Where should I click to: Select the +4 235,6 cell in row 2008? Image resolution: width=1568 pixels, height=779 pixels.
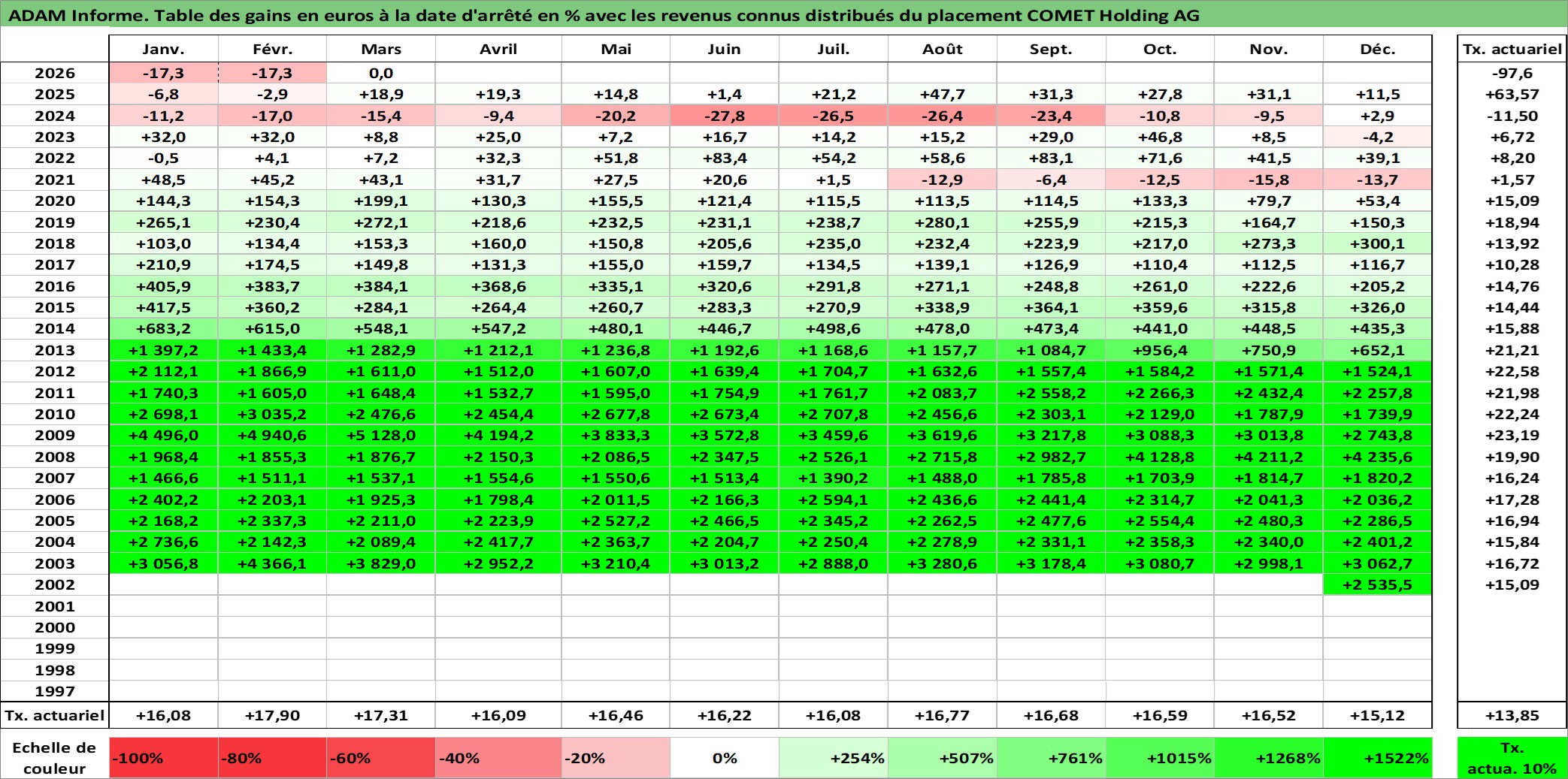[1378, 457]
